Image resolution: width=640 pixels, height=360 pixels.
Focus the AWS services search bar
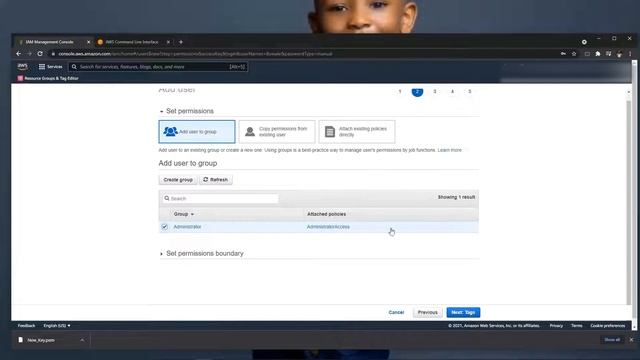(x=158, y=67)
